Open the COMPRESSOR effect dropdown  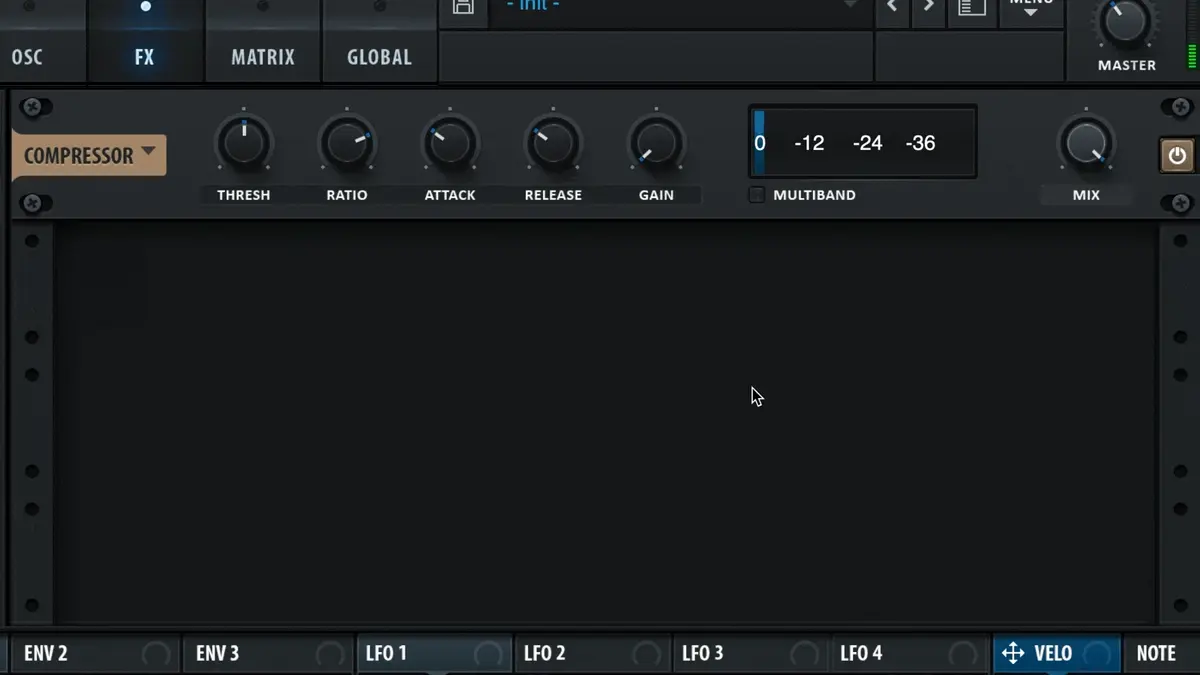(89, 155)
